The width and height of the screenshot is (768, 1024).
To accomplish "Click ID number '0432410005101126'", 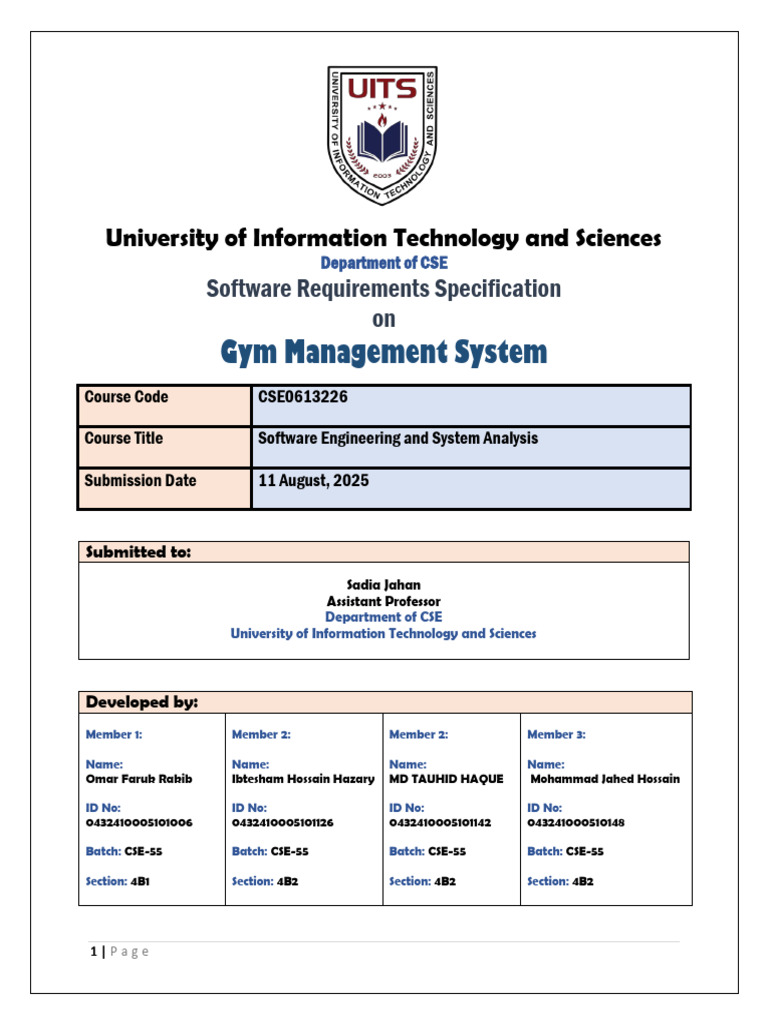I will point(283,823).
